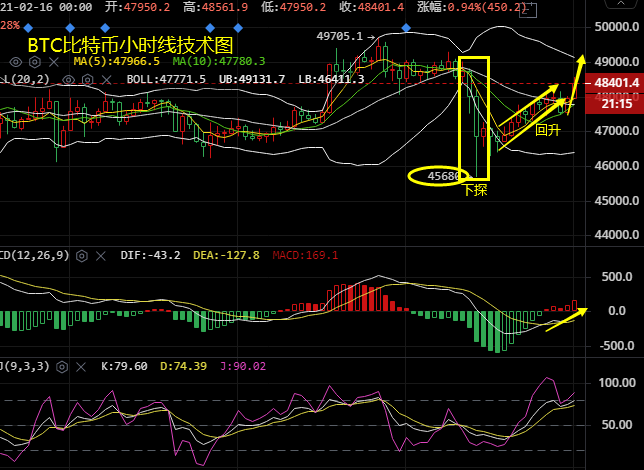Click the 收:48401.4 close price value
The width and height of the screenshot is (644, 470).
372,7
